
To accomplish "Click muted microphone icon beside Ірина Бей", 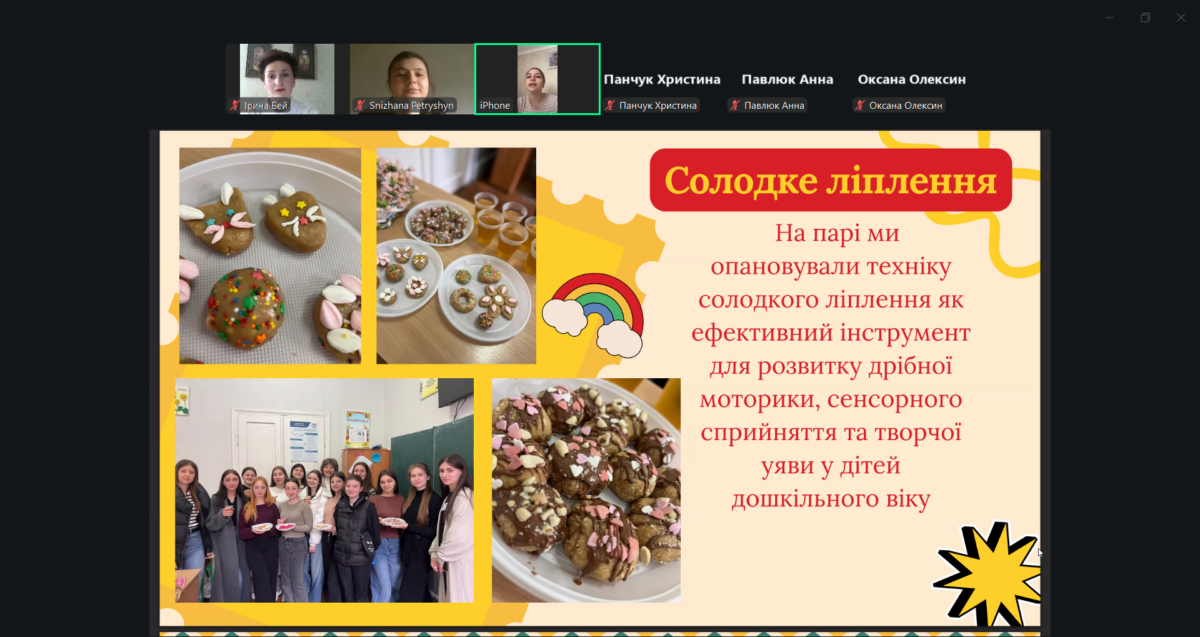I will coord(235,105).
